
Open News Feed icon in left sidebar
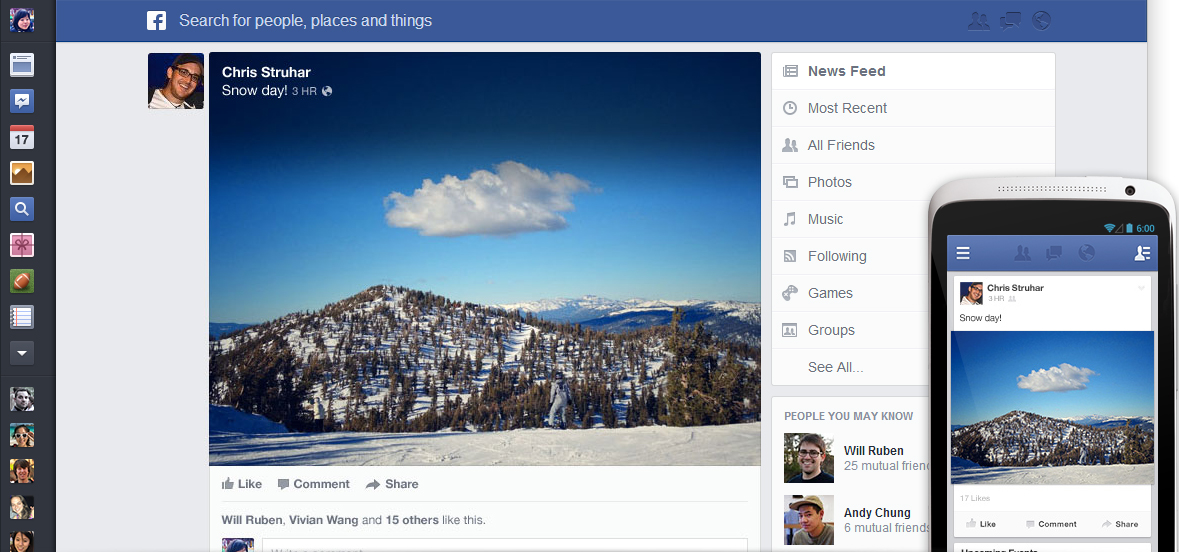coord(22,65)
